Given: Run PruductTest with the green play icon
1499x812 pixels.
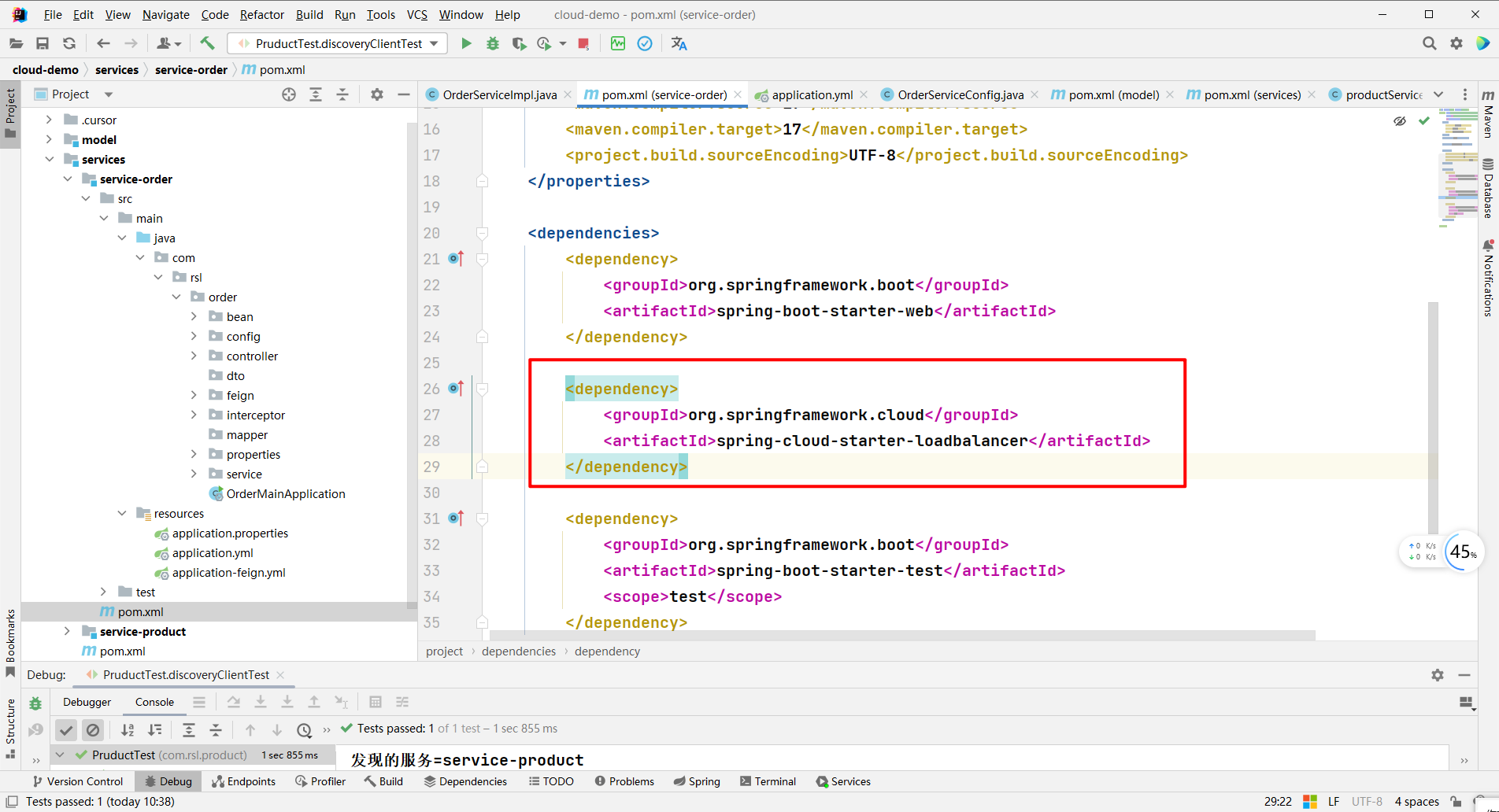Looking at the screenshot, I should point(466,43).
